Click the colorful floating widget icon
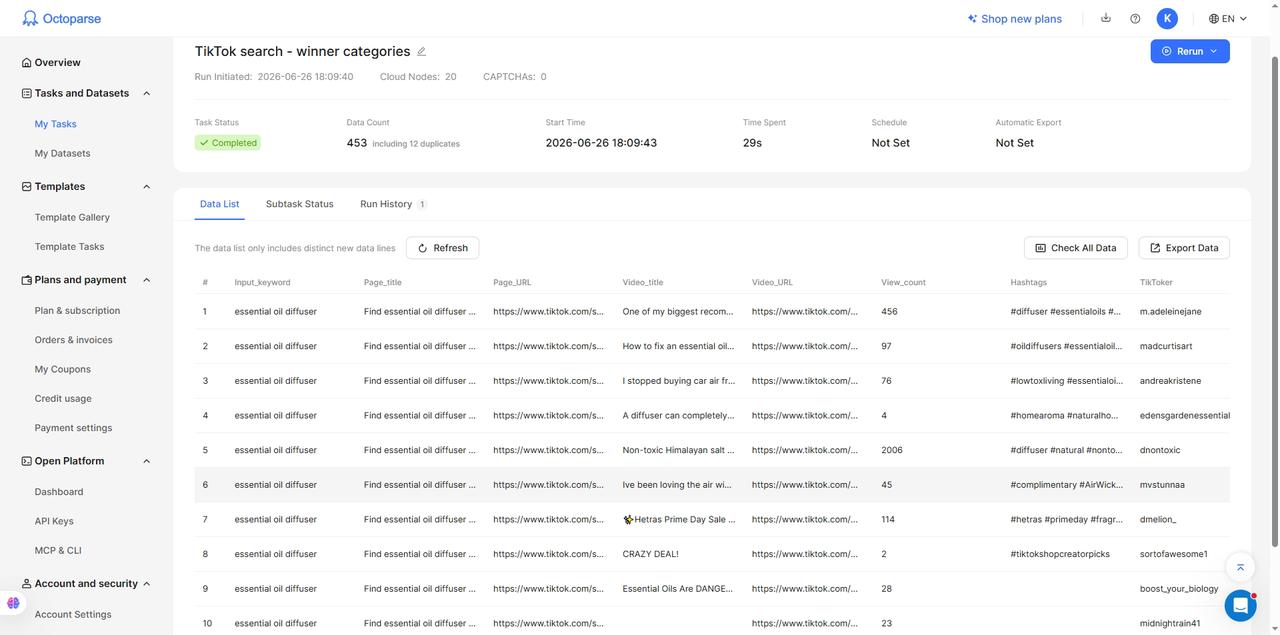 click(13, 603)
